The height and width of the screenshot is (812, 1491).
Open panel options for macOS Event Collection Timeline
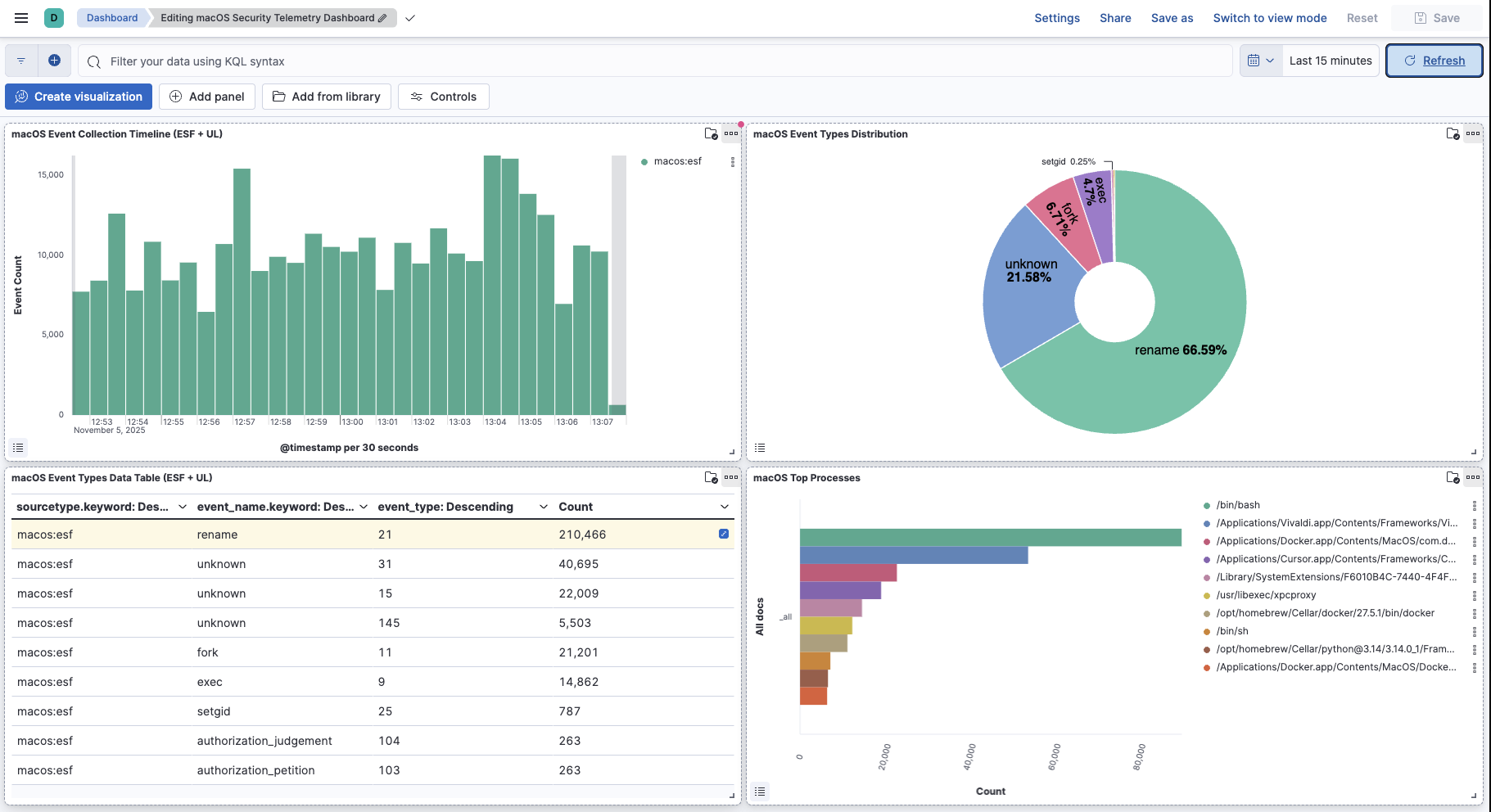click(731, 133)
